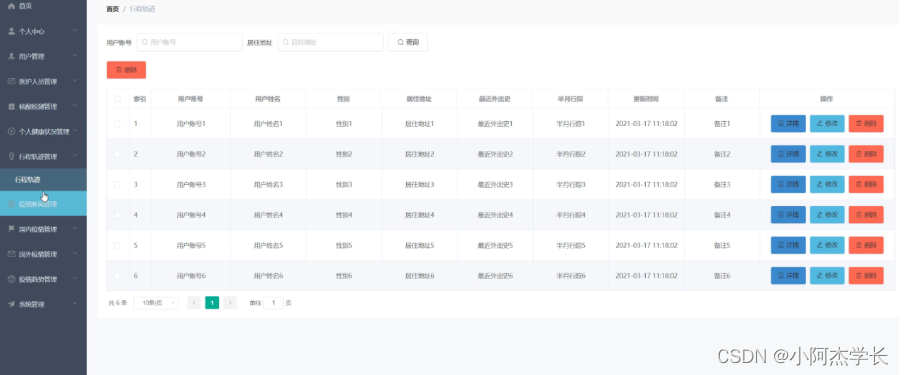Click the previous page arrow in pagination
Screen dimensions: 904x375
click(x=194, y=303)
